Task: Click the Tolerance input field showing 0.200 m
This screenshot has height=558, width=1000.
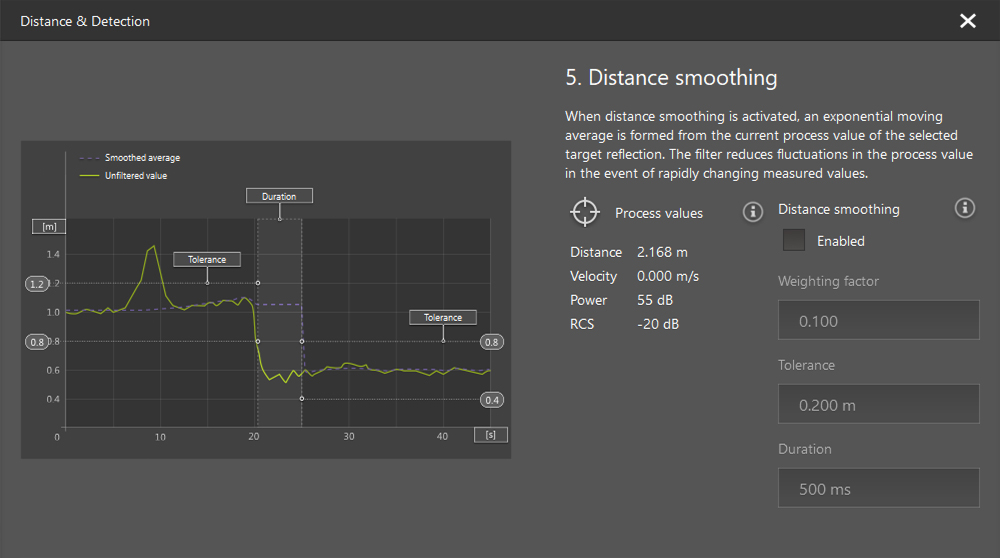Action: click(x=878, y=405)
